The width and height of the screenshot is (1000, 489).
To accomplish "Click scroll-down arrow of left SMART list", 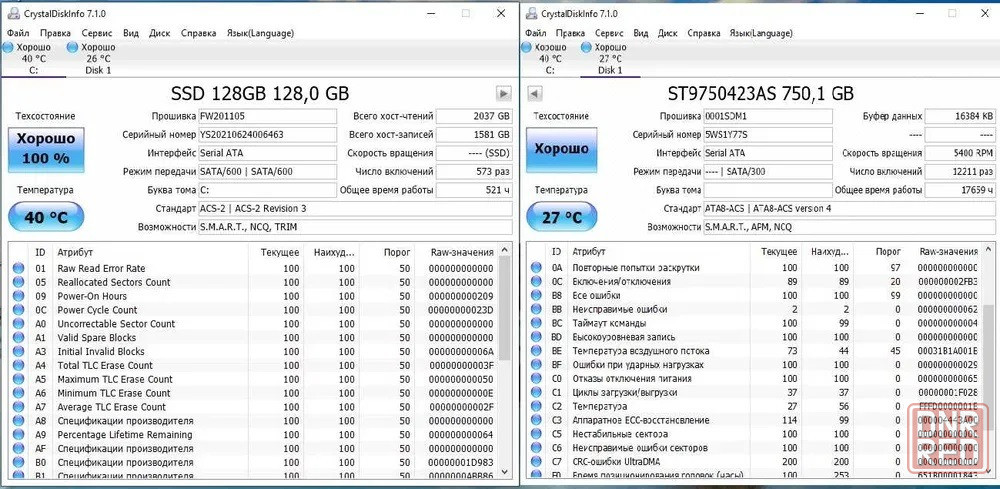I will coord(505,471).
